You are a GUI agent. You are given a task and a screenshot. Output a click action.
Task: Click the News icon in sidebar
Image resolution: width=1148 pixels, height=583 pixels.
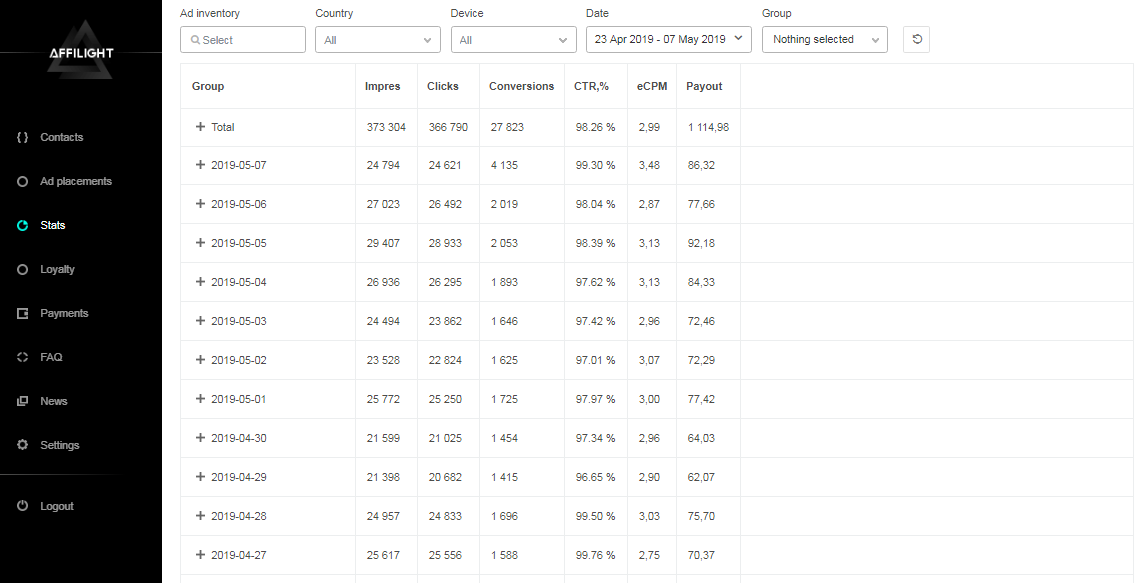[x=22, y=401]
